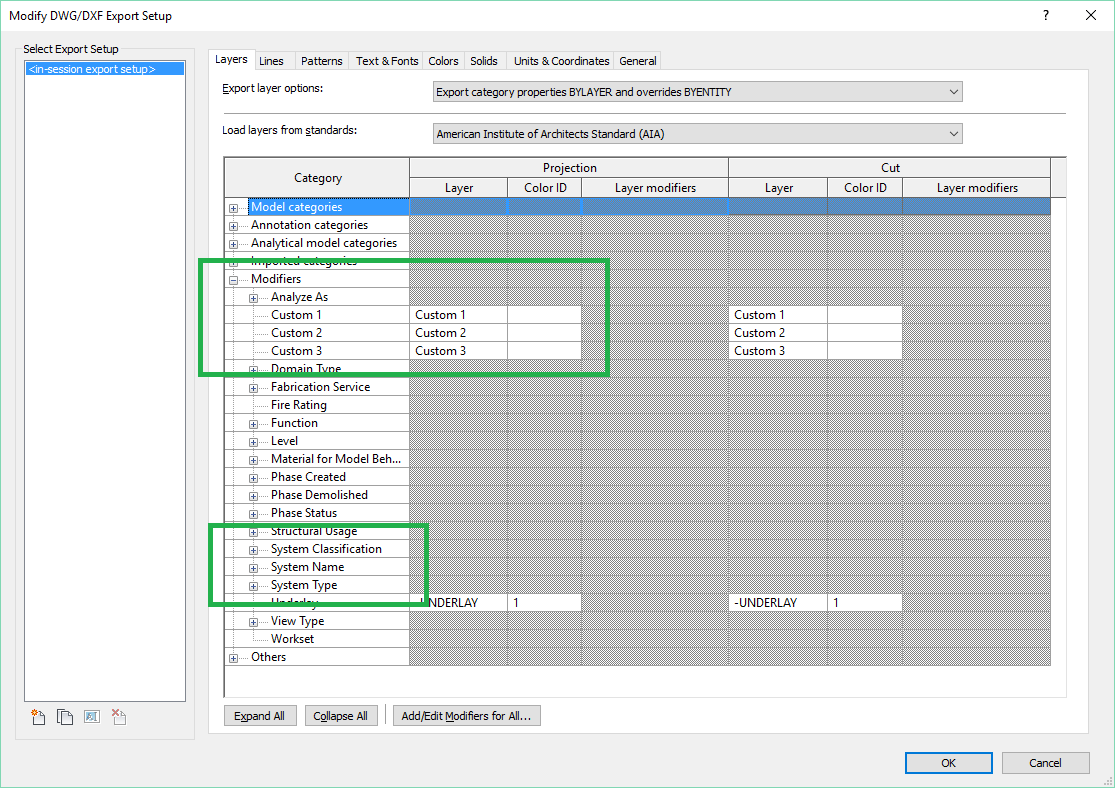The height and width of the screenshot is (788, 1115).
Task: Open the Load layers from standards dropdown
Action: (953, 132)
